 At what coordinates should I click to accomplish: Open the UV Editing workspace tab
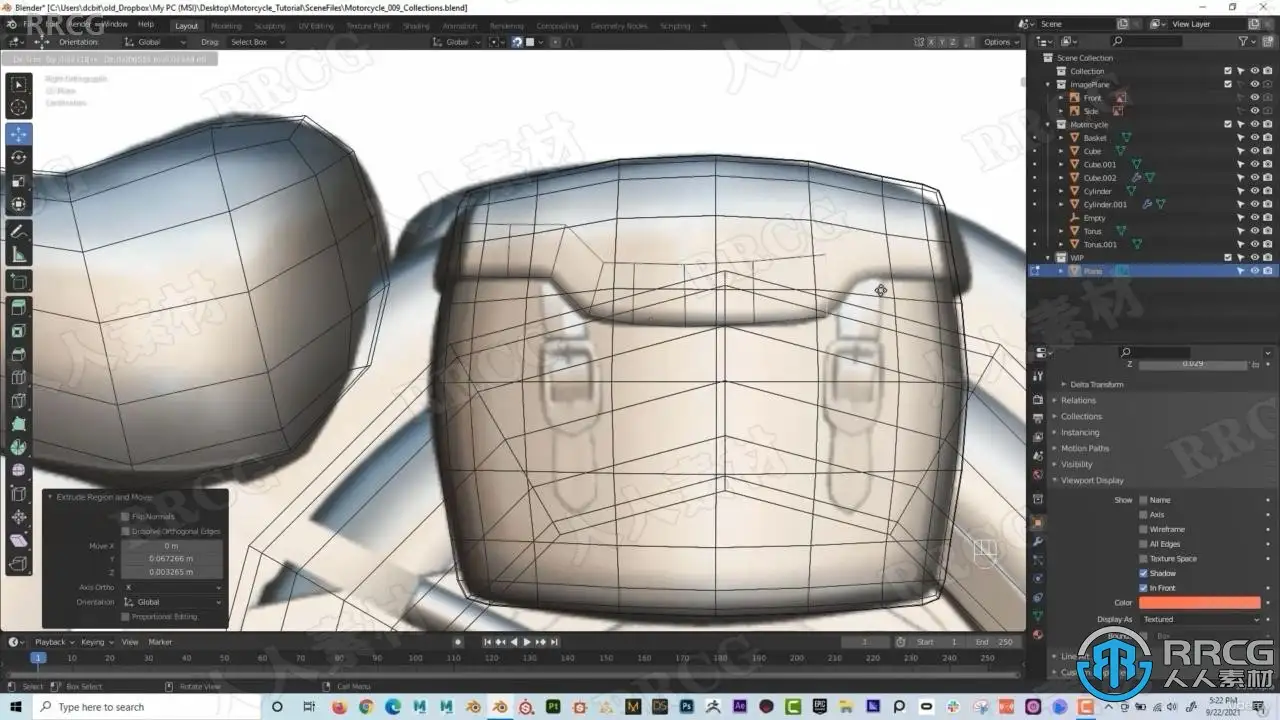pyautogui.click(x=316, y=26)
